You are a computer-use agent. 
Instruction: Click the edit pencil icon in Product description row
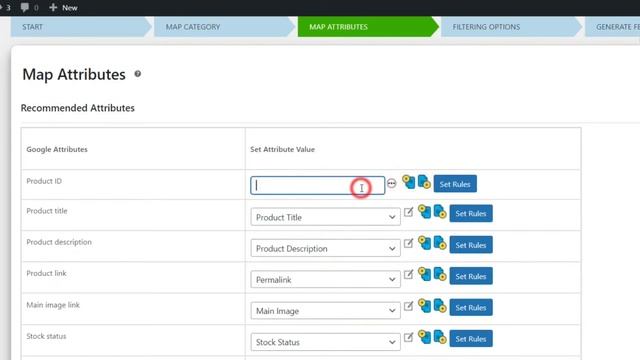409,243
